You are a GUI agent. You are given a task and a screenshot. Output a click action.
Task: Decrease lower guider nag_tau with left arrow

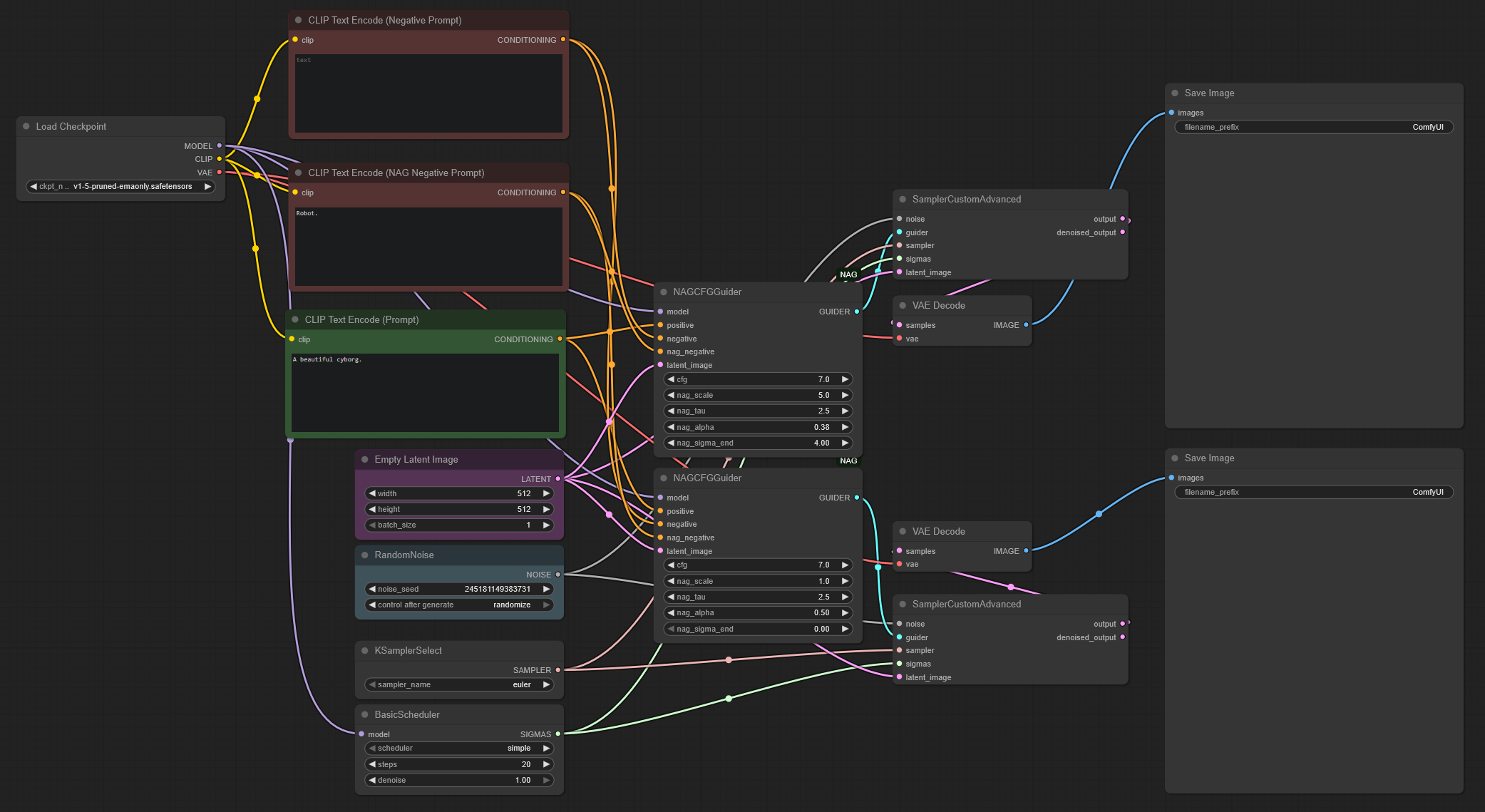[671, 597]
